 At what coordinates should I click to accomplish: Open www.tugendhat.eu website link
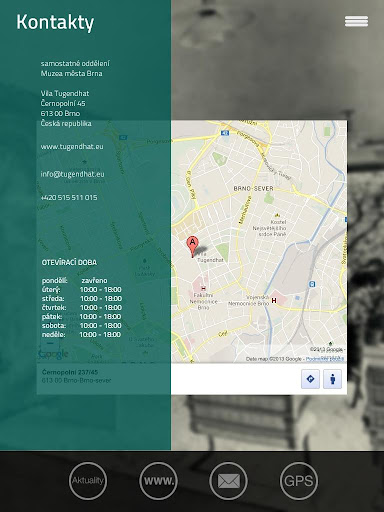click(72, 147)
